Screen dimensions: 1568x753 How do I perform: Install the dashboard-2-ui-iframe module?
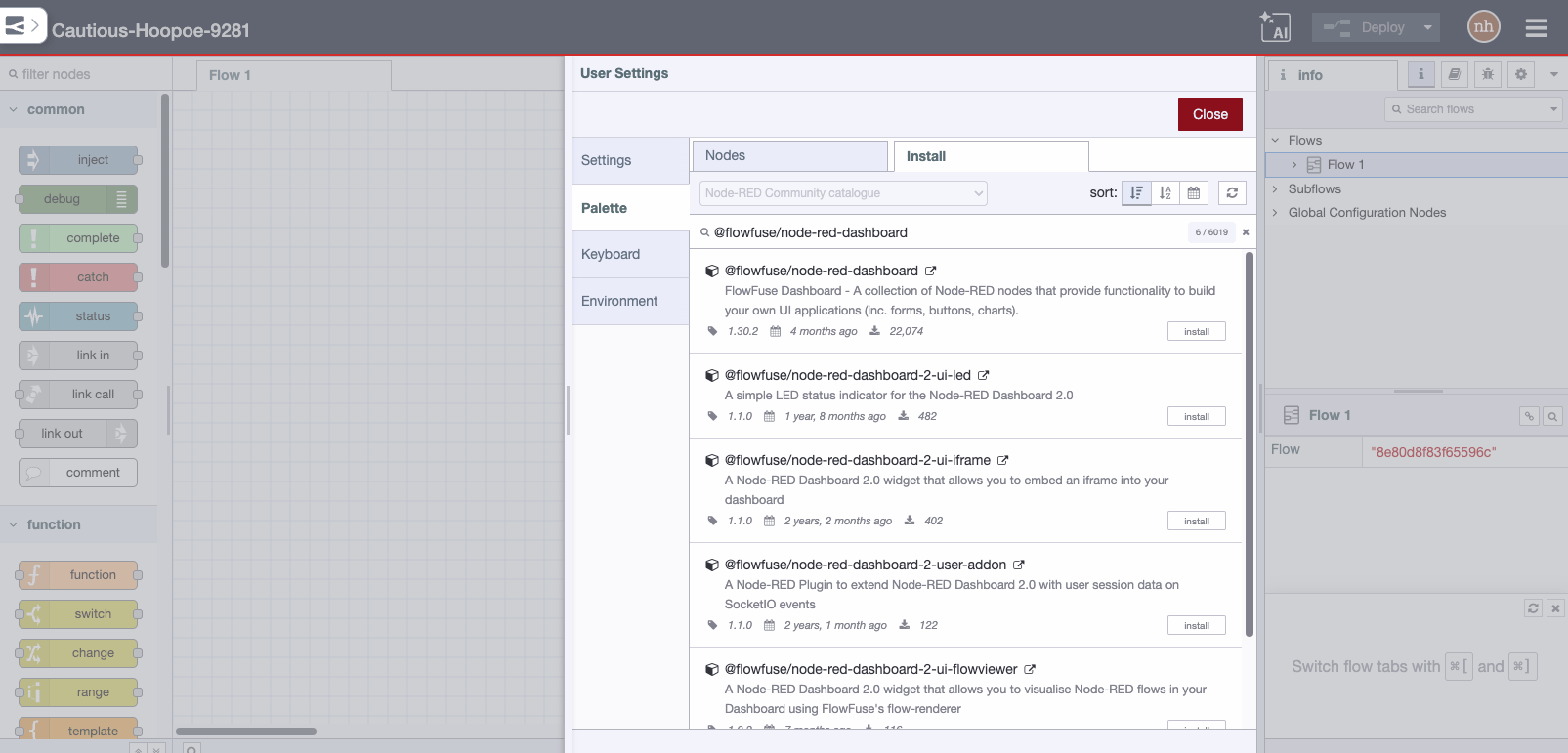(1196, 522)
